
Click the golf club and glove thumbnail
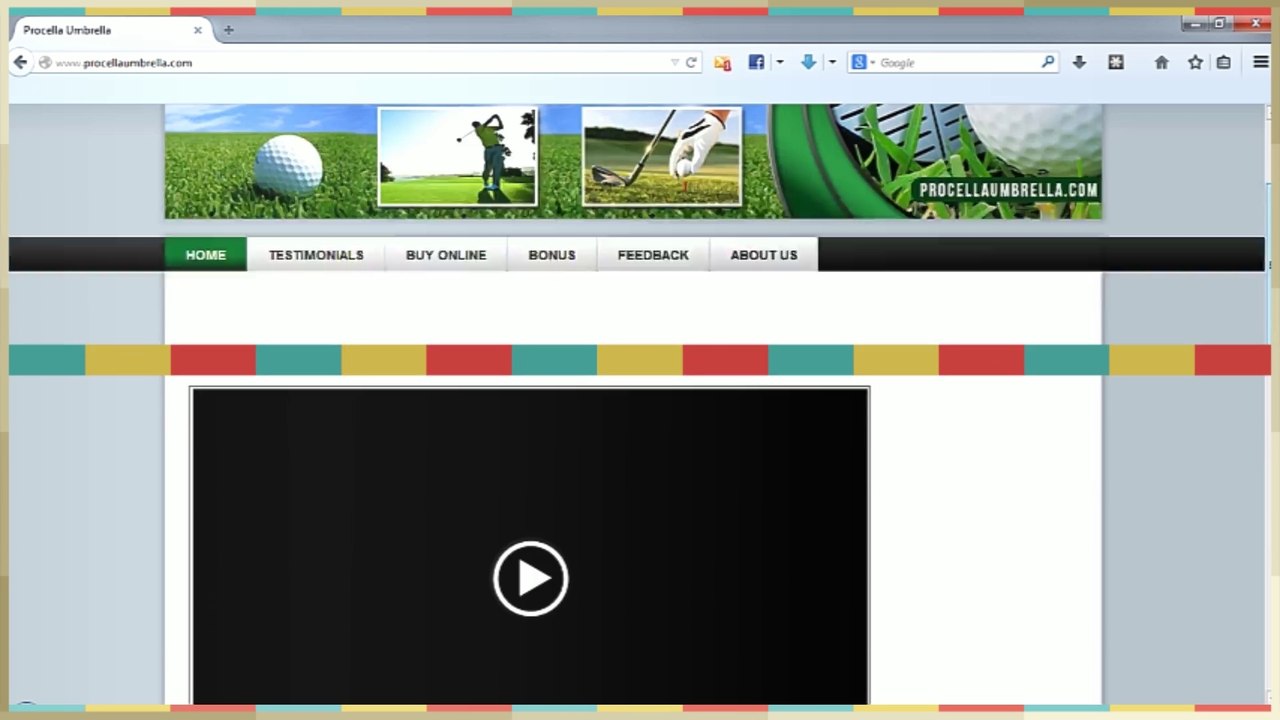coord(662,157)
